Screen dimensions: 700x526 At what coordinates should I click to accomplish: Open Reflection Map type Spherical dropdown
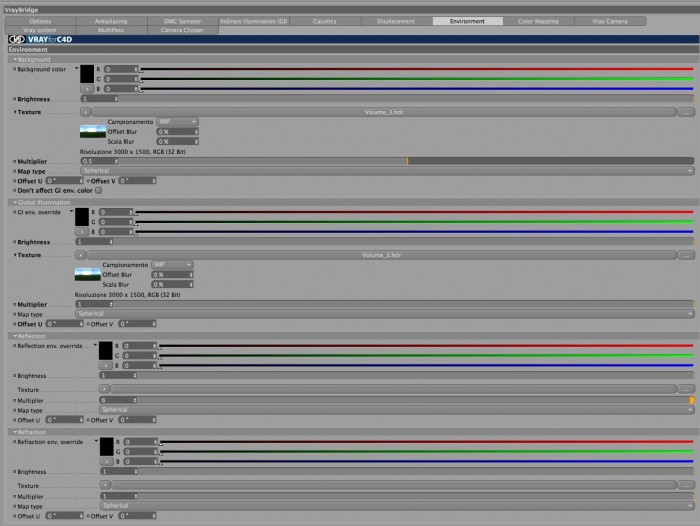coord(397,410)
